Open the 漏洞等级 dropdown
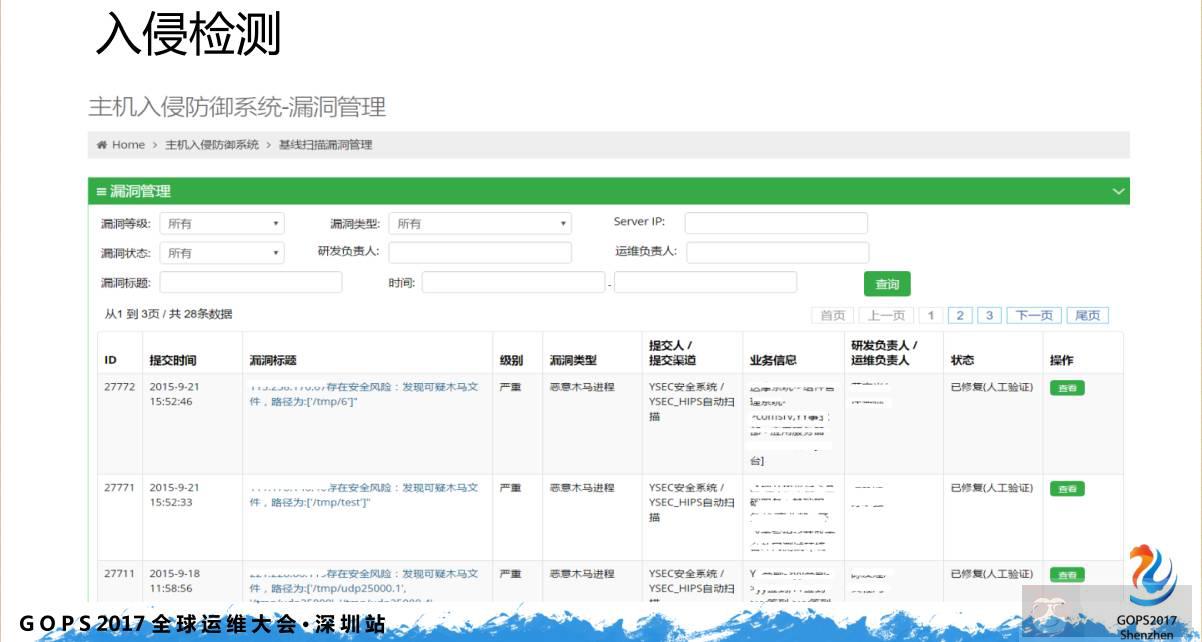Screen dimensions: 1202x642 [x=222, y=222]
